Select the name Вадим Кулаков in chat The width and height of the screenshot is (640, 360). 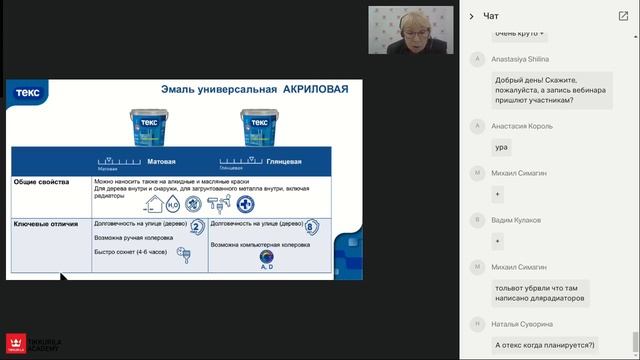[516, 220]
